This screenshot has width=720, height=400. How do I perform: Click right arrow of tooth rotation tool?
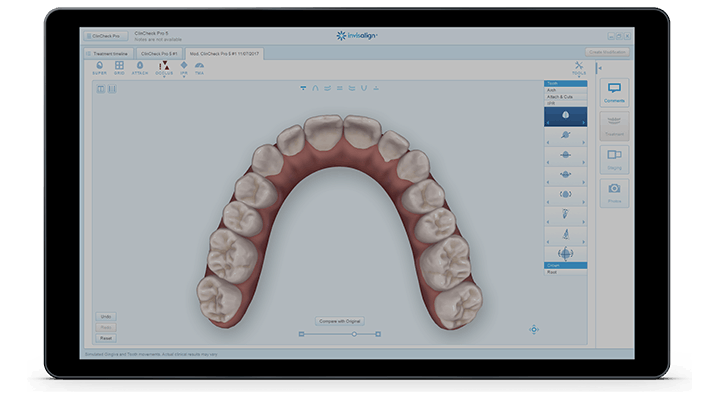584,143
